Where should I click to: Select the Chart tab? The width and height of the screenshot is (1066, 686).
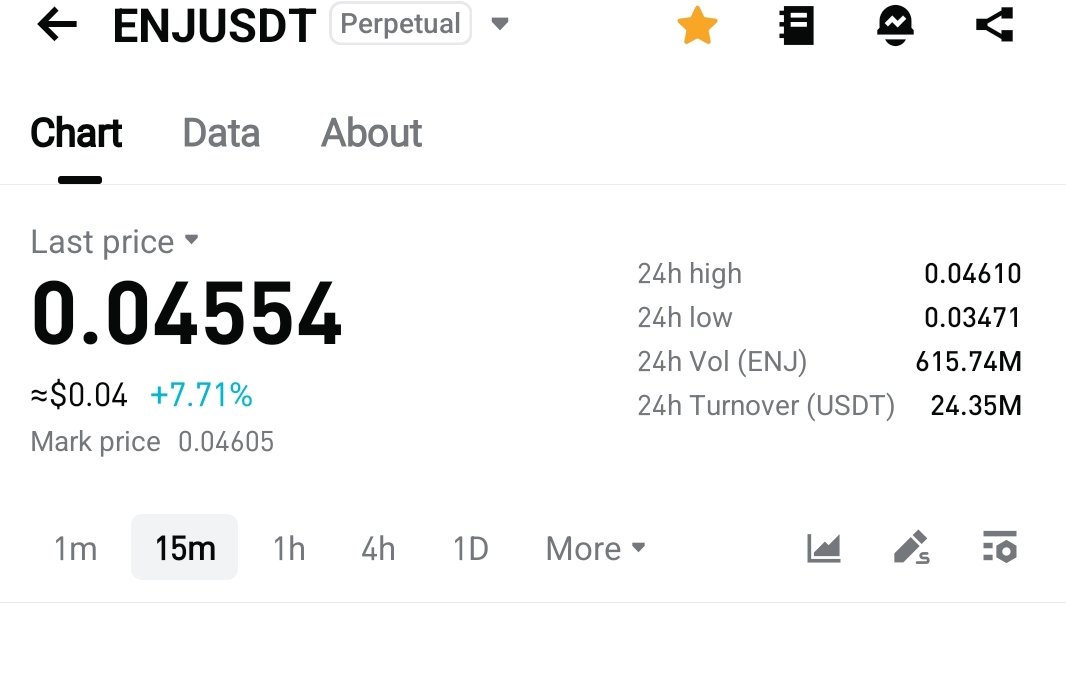click(x=77, y=133)
